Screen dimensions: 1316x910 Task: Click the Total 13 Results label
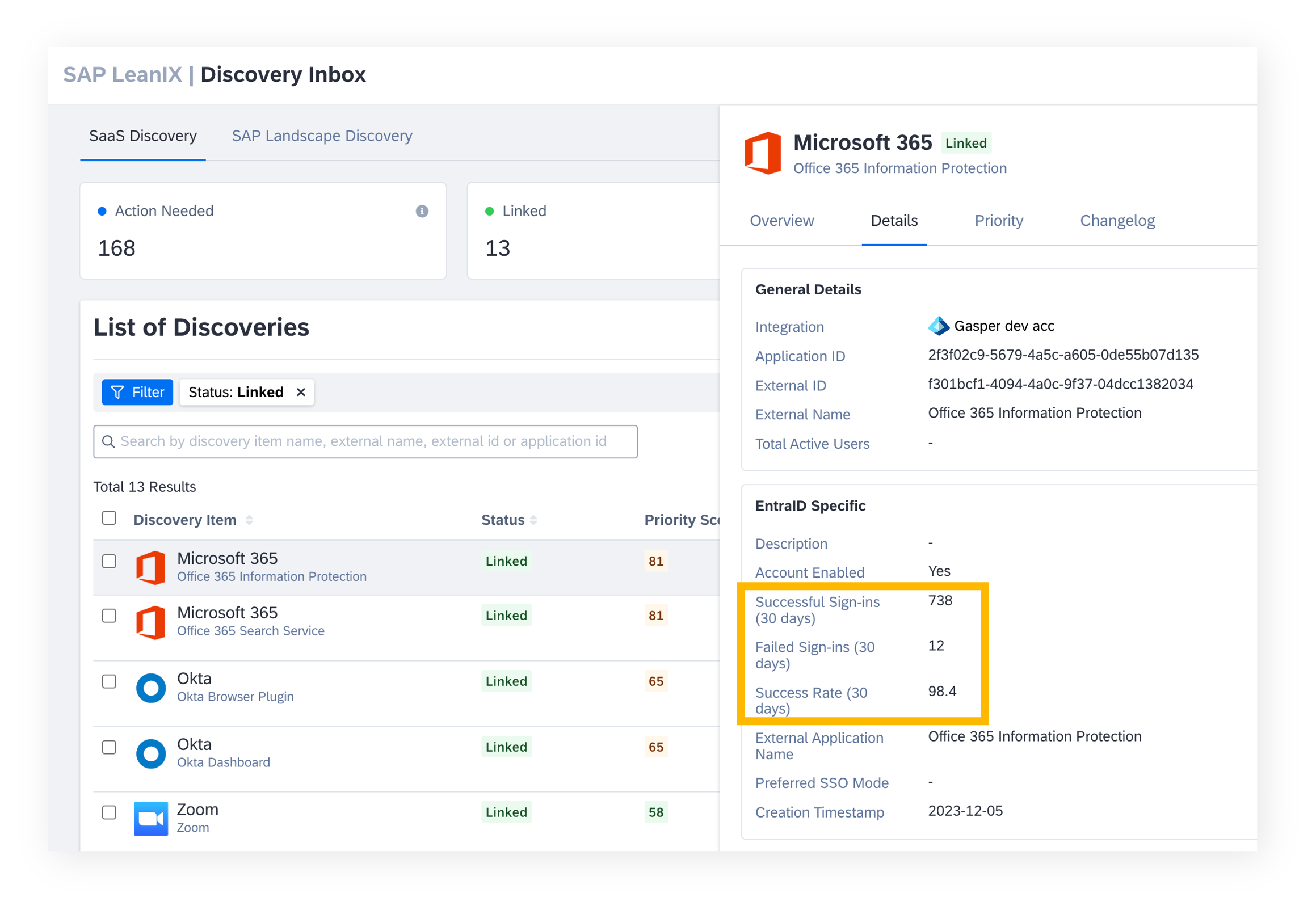click(145, 487)
